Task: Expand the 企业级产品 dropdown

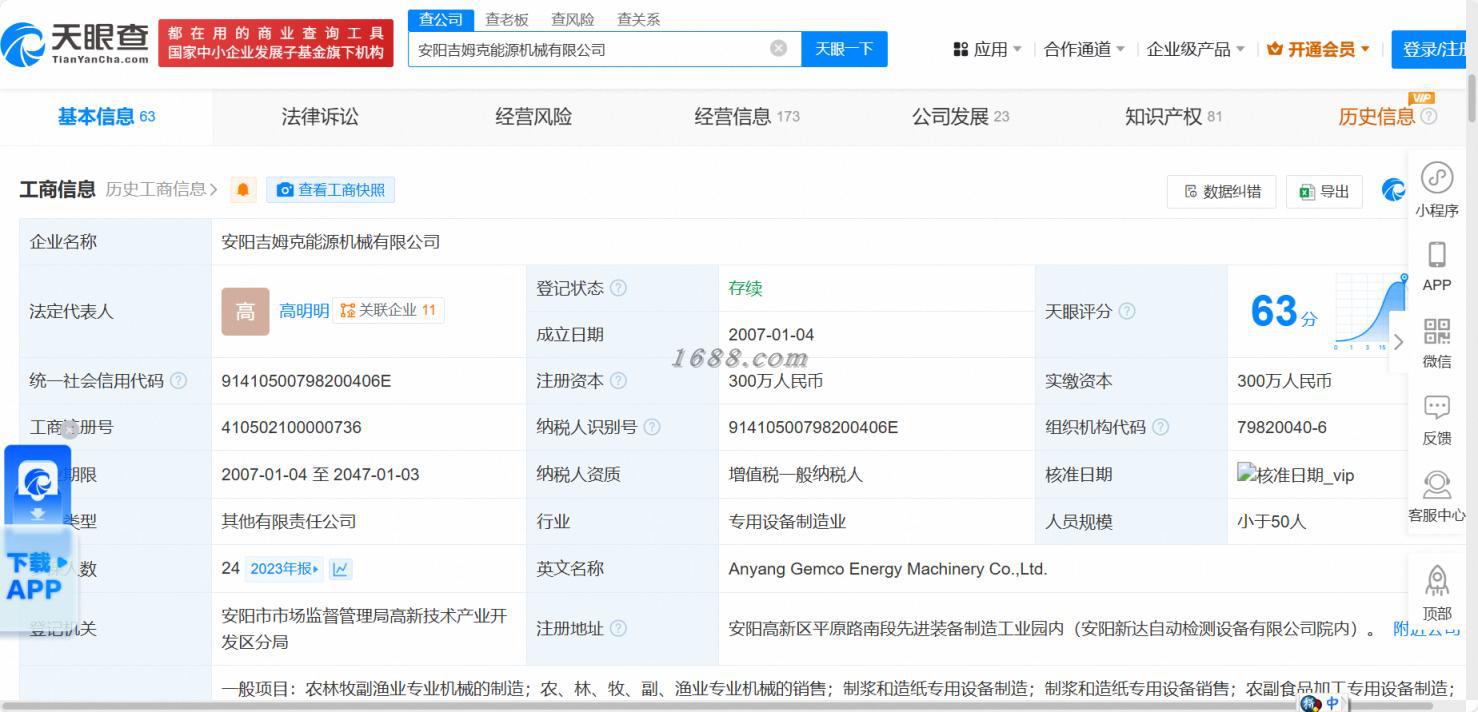Action: [x=1196, y=49]
